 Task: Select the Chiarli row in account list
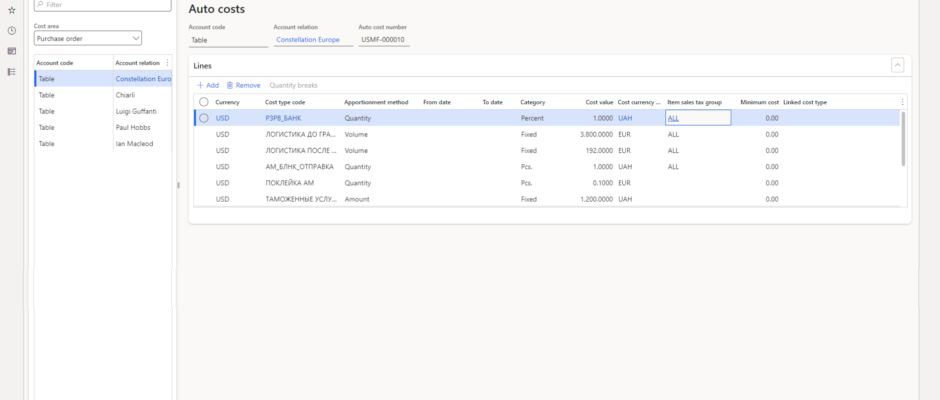pos(103,95)
